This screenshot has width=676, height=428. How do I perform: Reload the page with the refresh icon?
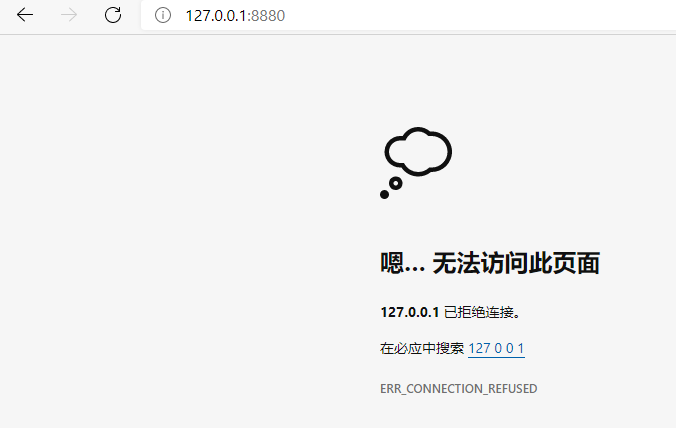pyautogui.click(x=113, y=15)
